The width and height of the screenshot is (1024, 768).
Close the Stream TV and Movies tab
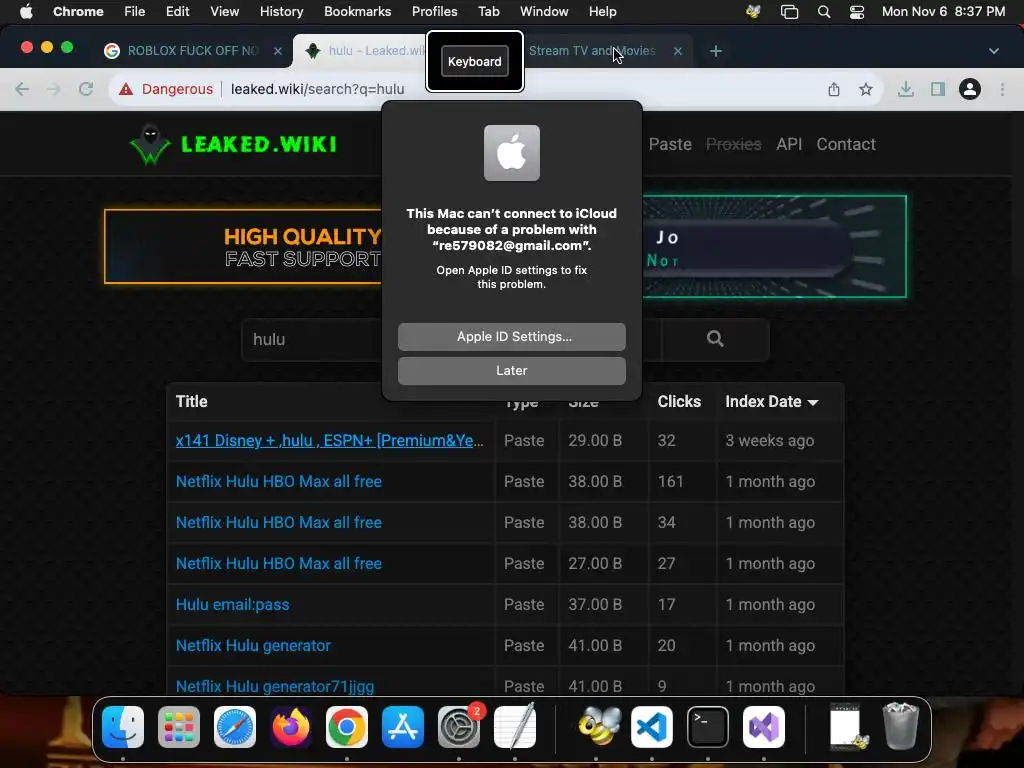[678, 51]
